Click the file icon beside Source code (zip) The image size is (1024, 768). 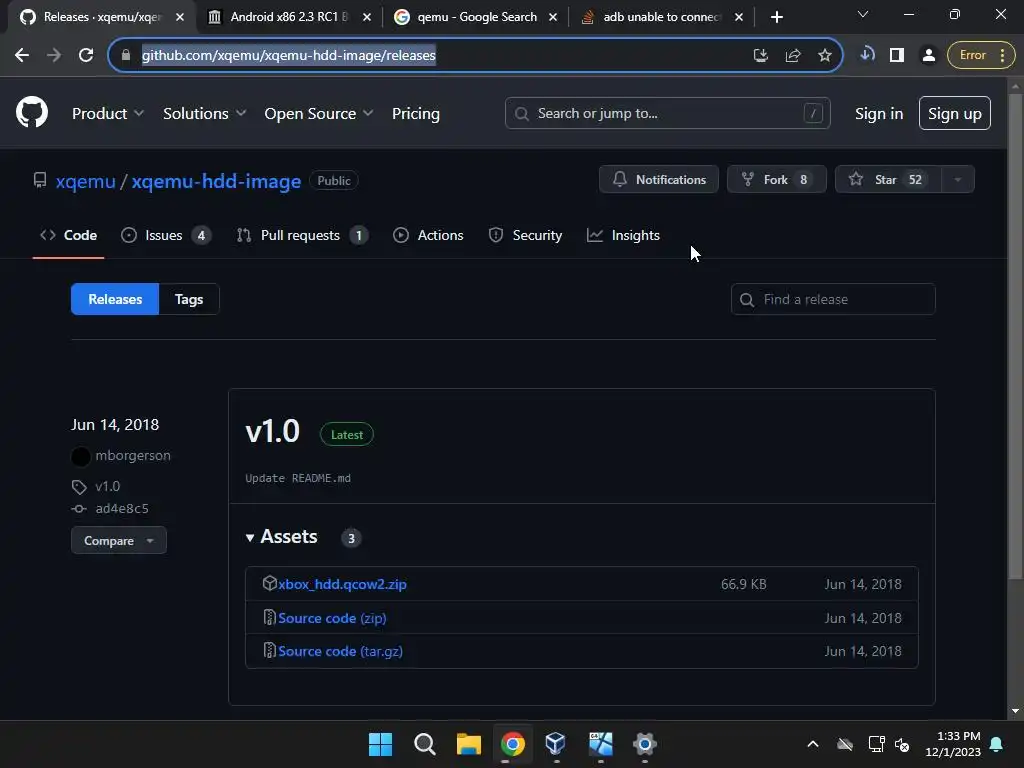coord(269,616)
